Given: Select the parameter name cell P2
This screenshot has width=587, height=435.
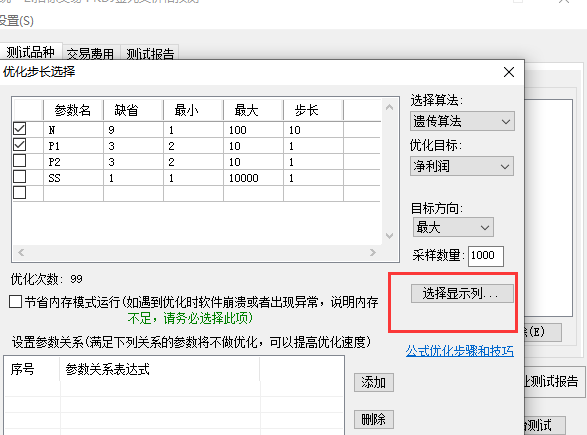Looking at the screenshot, I should coord(73,162).
